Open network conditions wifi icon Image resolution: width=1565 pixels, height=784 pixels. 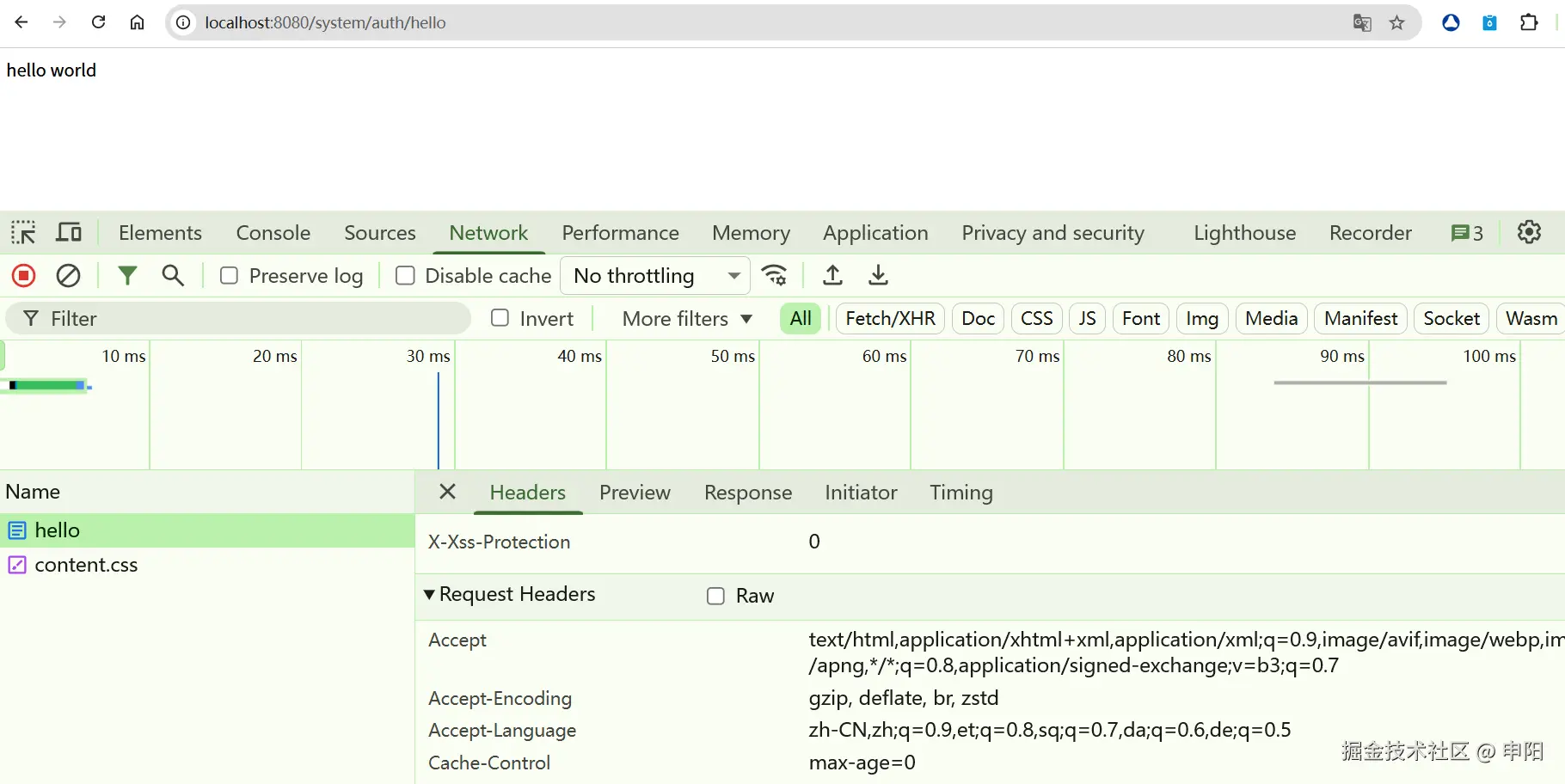(775, 276)
